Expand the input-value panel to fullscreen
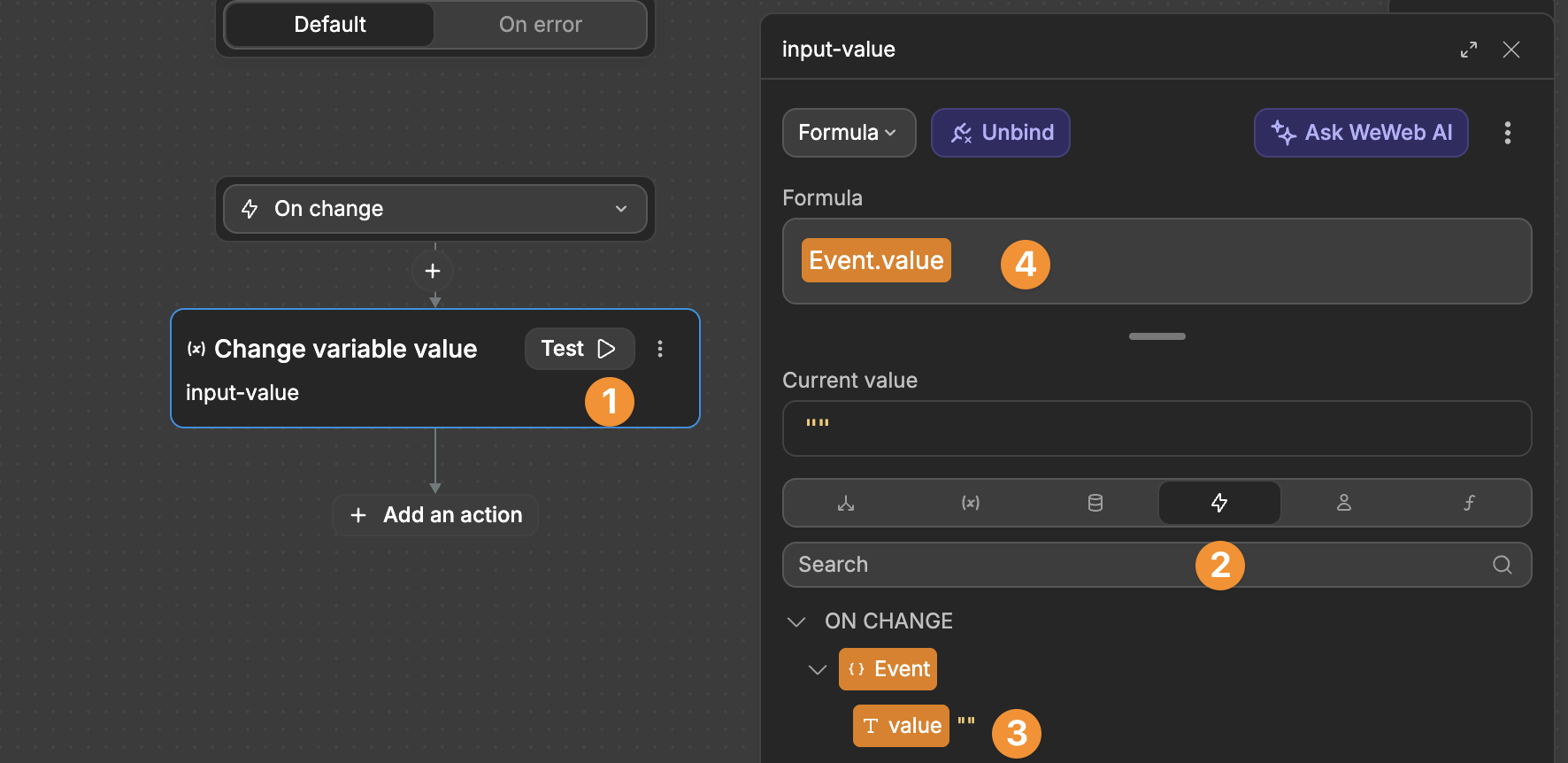Image resolution: width=1568 pixels, height=763 pixels. point(1469,50)
